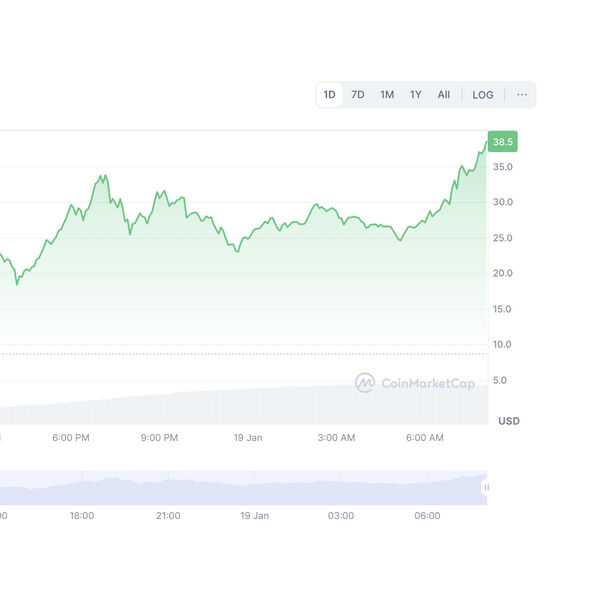The image size is (600, 600).
Task: Click the right handle of range navigator
Action: coord(486,488)
